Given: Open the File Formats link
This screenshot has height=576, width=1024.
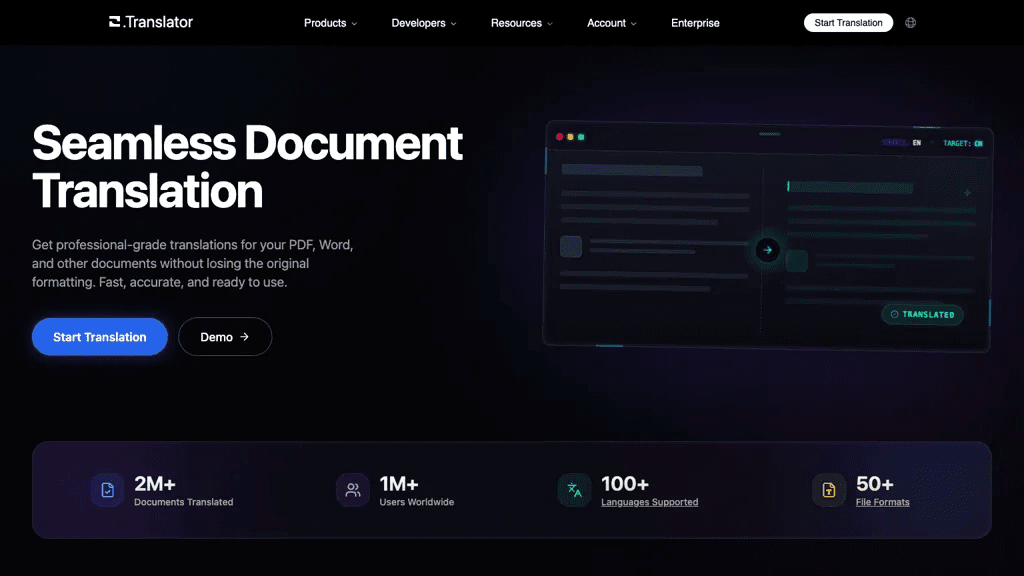Looking at the screenshot, I should tap(882, 502).
